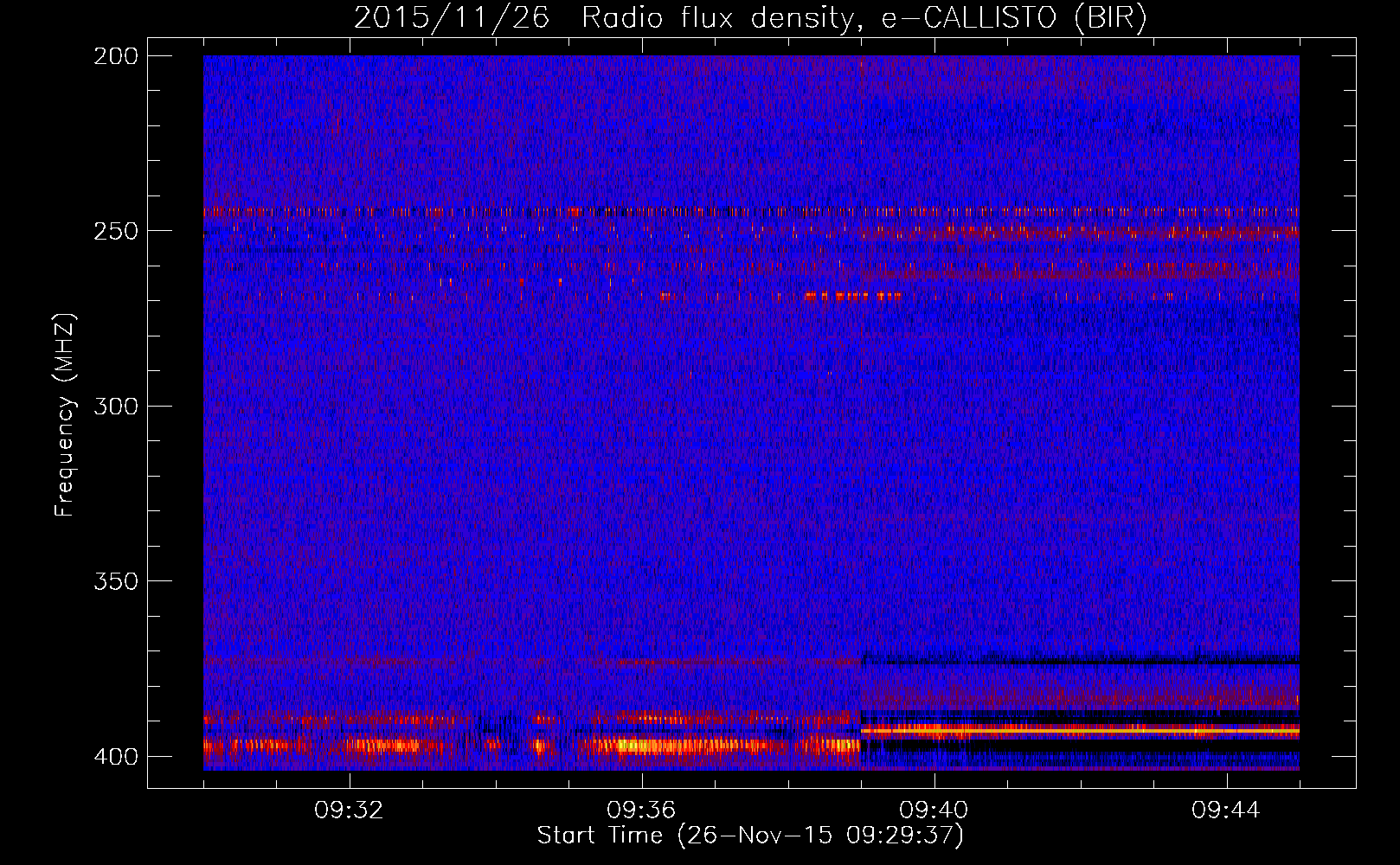The height and width of the screenshot is (865, 1400).
Task: Click the '09:36' time tick label
Action: point(641,811)
